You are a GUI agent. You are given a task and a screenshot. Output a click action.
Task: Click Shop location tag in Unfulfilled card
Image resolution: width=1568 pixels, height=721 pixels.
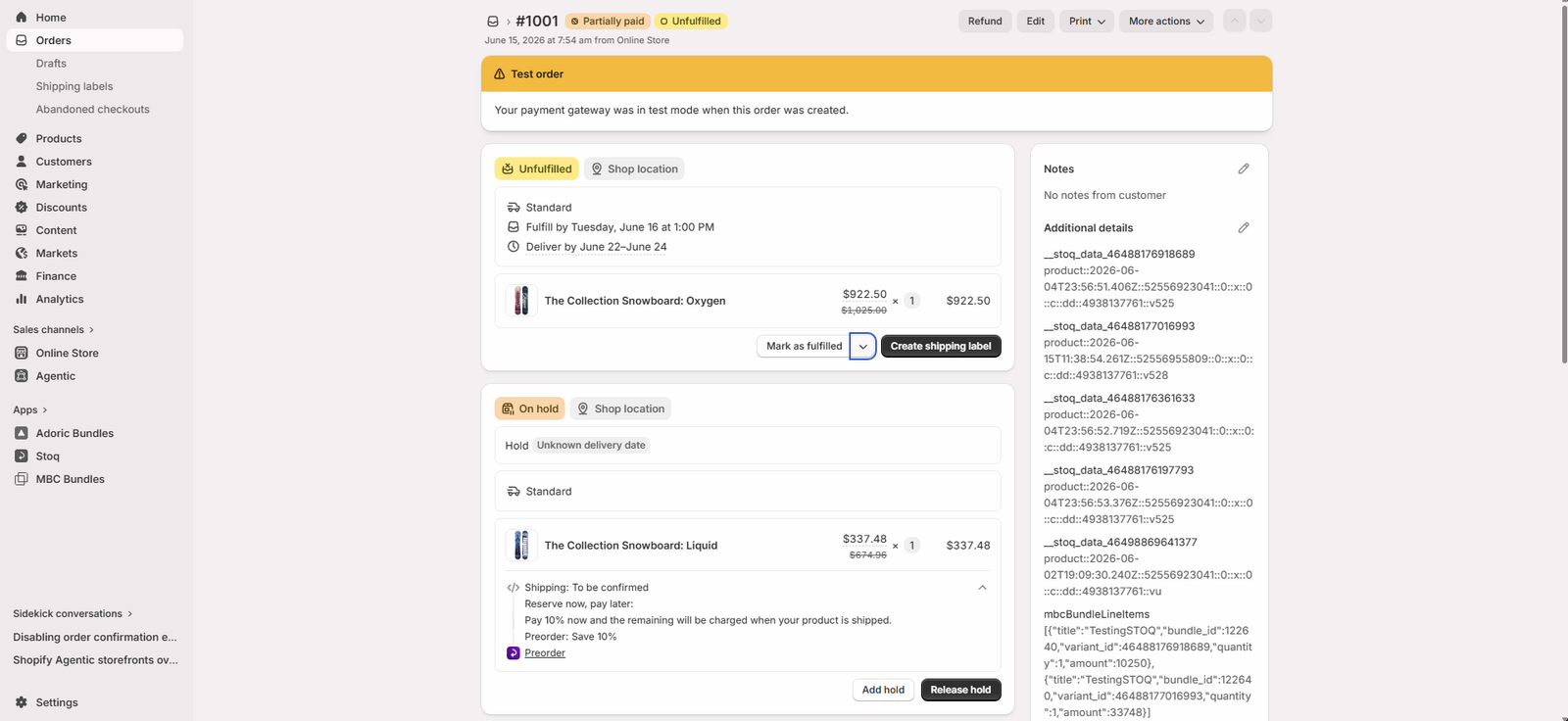click(634, 168)
